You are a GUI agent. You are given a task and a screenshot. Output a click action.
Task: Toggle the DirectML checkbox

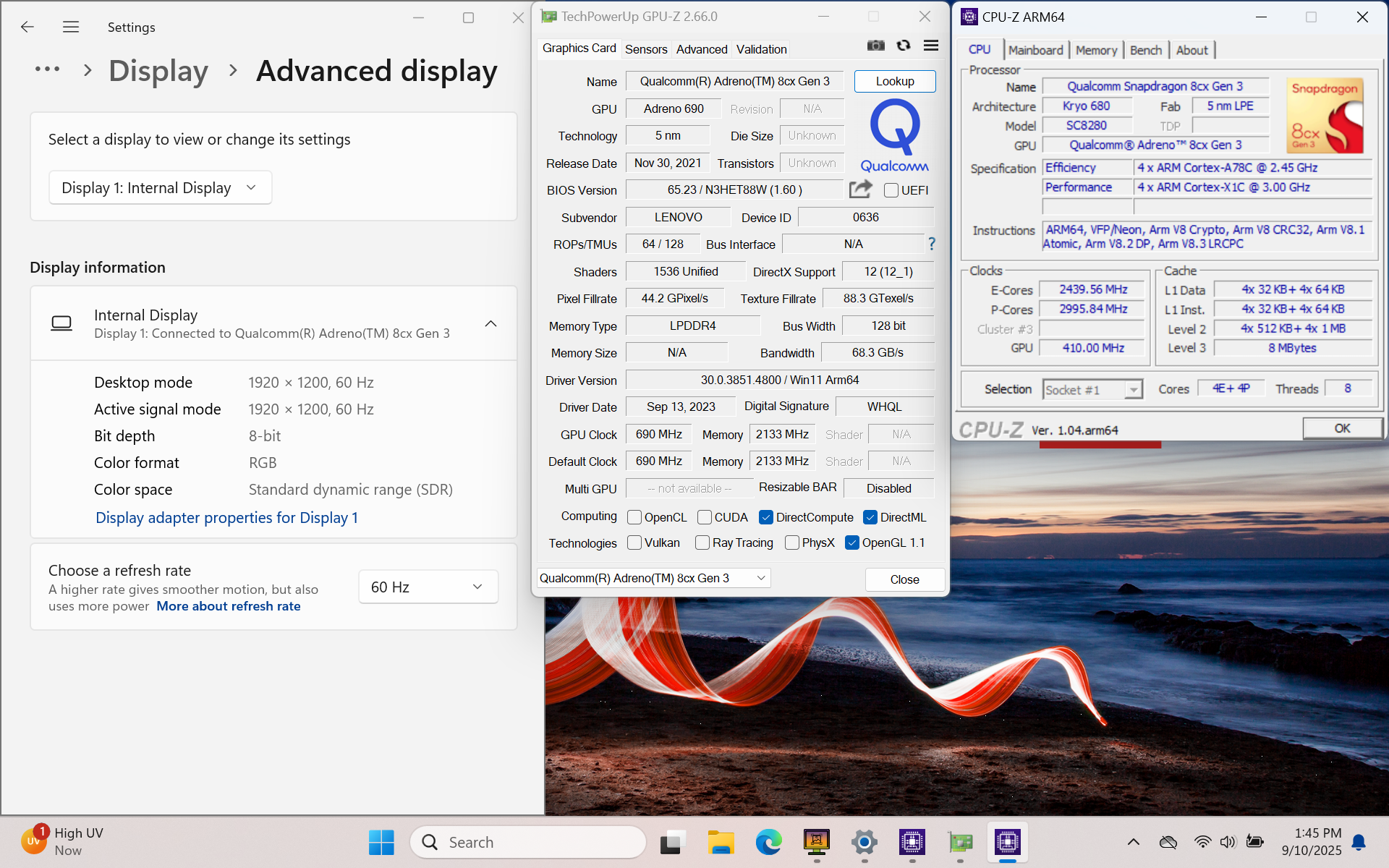pos(870,517)
